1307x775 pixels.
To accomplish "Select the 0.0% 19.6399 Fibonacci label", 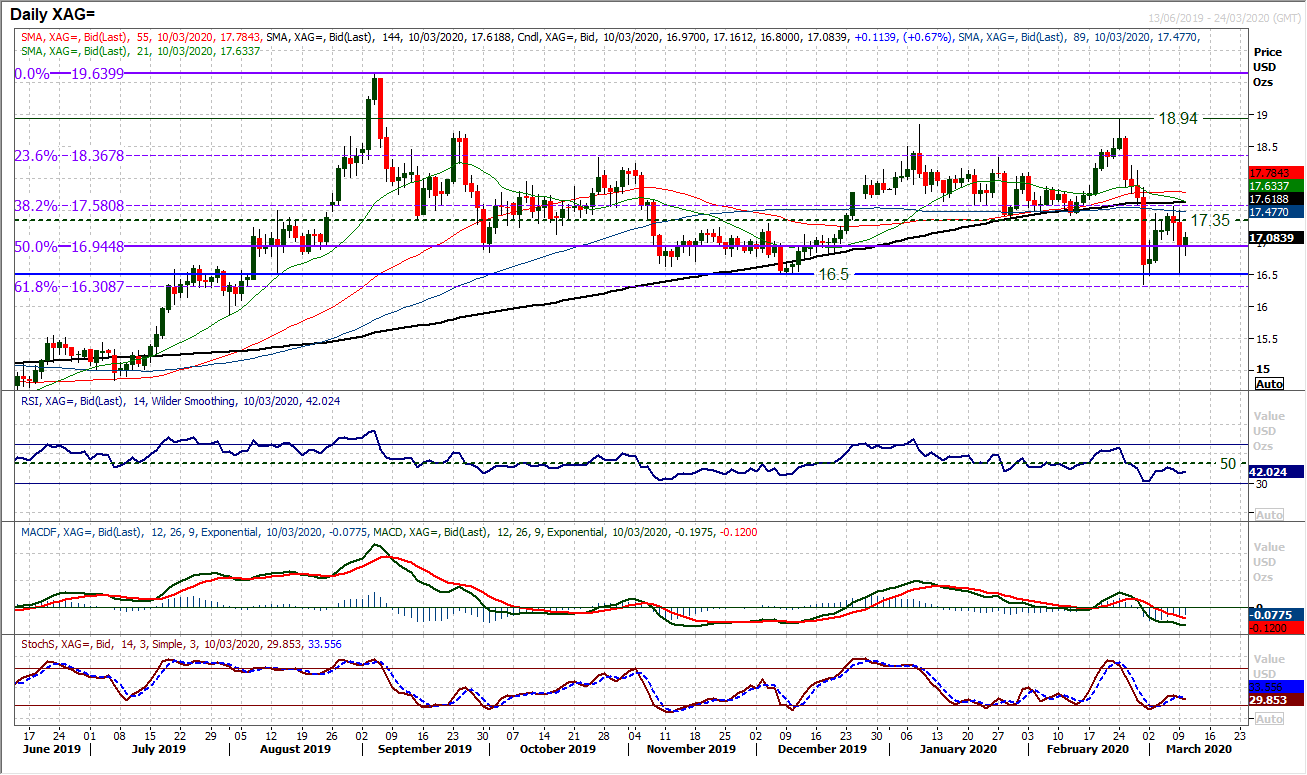I will click(x=67, y=73).
